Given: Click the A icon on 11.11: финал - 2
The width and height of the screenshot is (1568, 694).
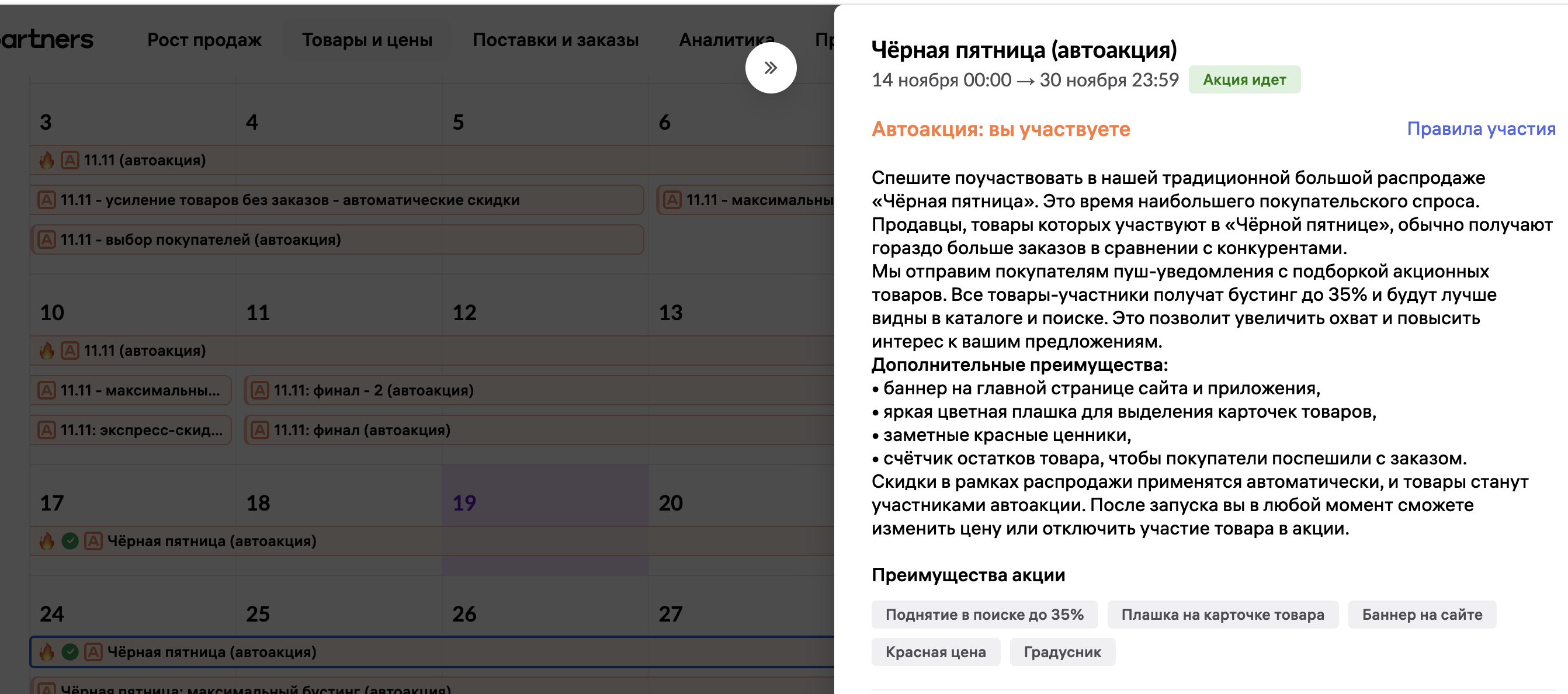Looking at the screenshot, I should pyautogui.click(x=260, y=390).
